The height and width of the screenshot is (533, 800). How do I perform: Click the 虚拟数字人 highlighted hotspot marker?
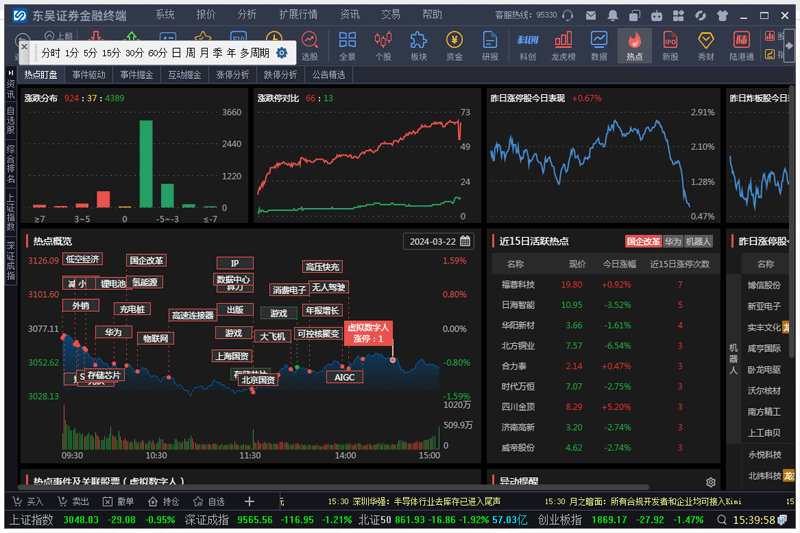point(368,333)
